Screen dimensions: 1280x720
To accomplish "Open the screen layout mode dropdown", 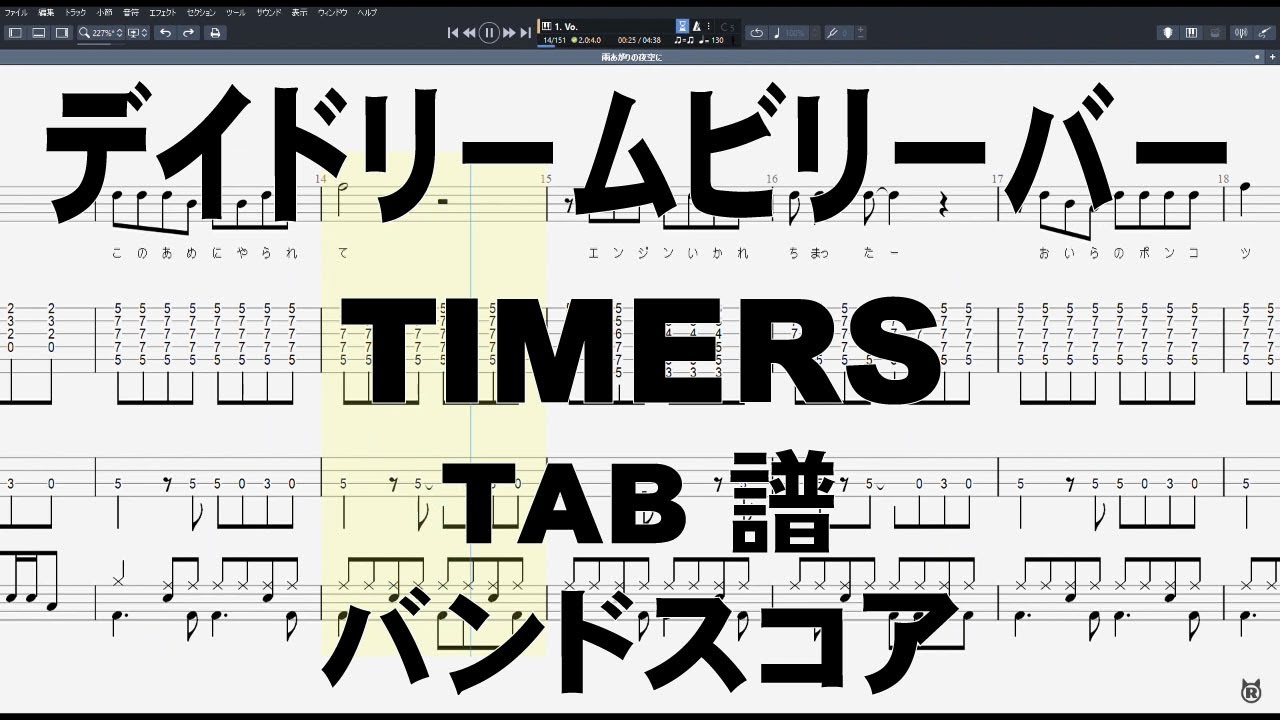I will point(138,33).
